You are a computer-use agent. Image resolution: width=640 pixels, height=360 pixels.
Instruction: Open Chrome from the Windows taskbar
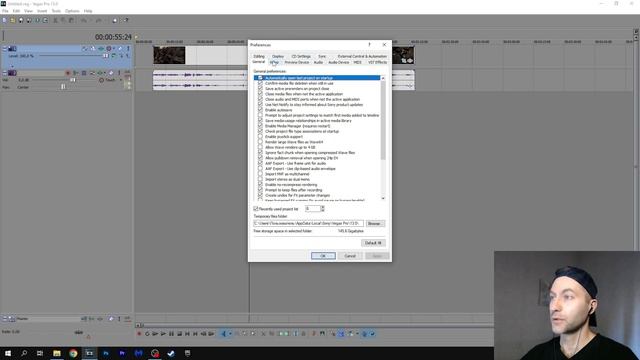[x=73, y=353]
